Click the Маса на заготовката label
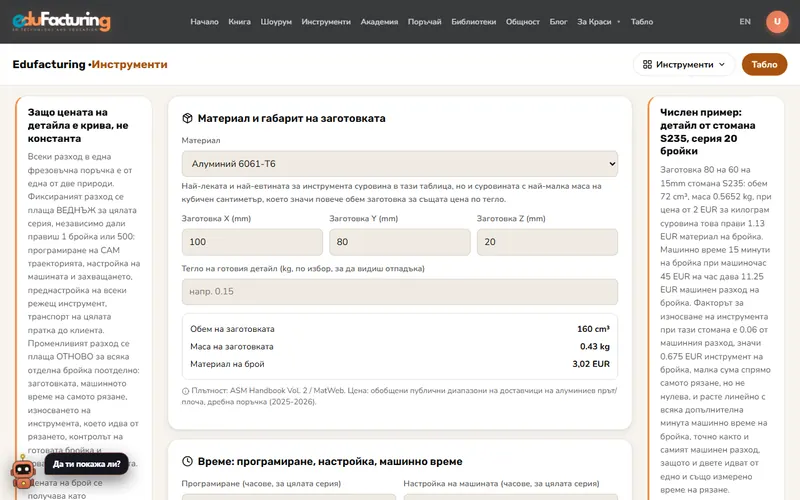 [232, 346]
